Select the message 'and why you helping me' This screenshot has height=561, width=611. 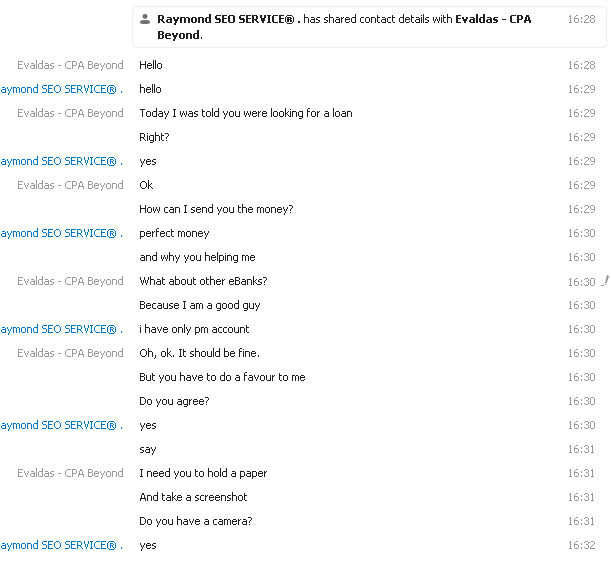197,257
